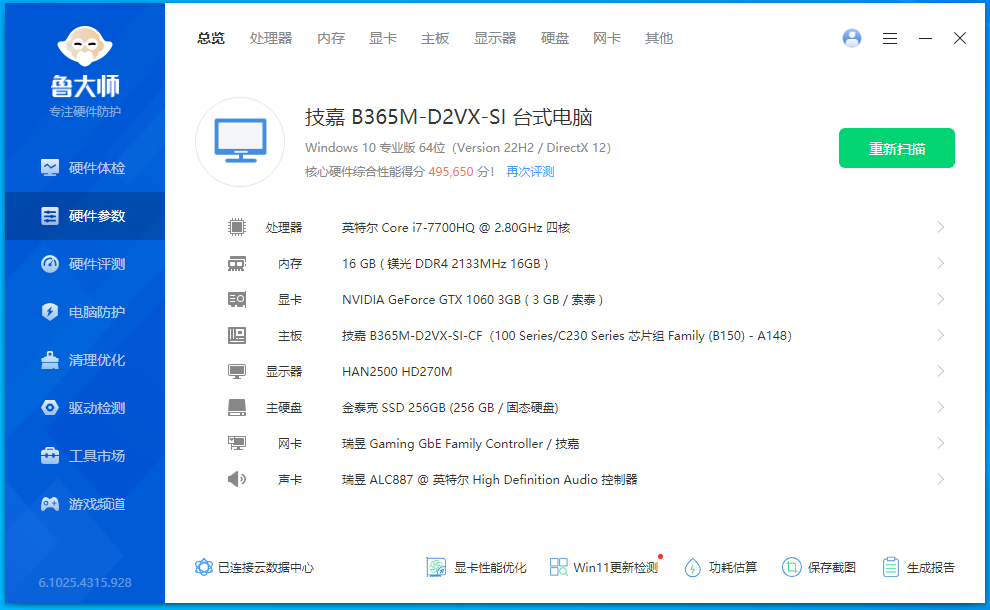Expand the 显卡 row chevron
Viewport: 990px width, 610px height.
coord(940,300)
